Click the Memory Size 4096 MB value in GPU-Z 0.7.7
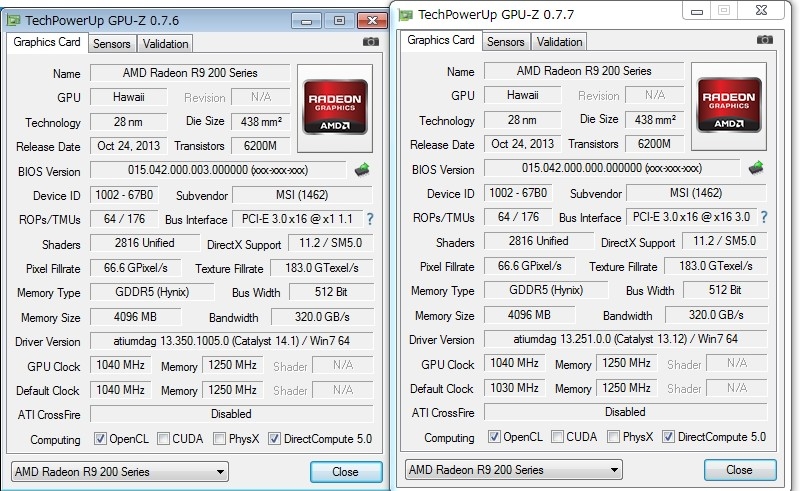The image size is (800, 491). (529, 315)
